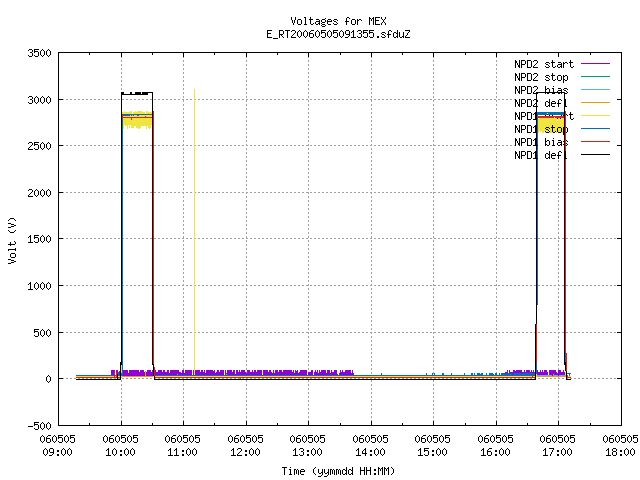Viewport: 640px width, 480px height.
Task: Click the 1000 y-axis tick label
Action: pyautogui.click(x=39, y=286)
